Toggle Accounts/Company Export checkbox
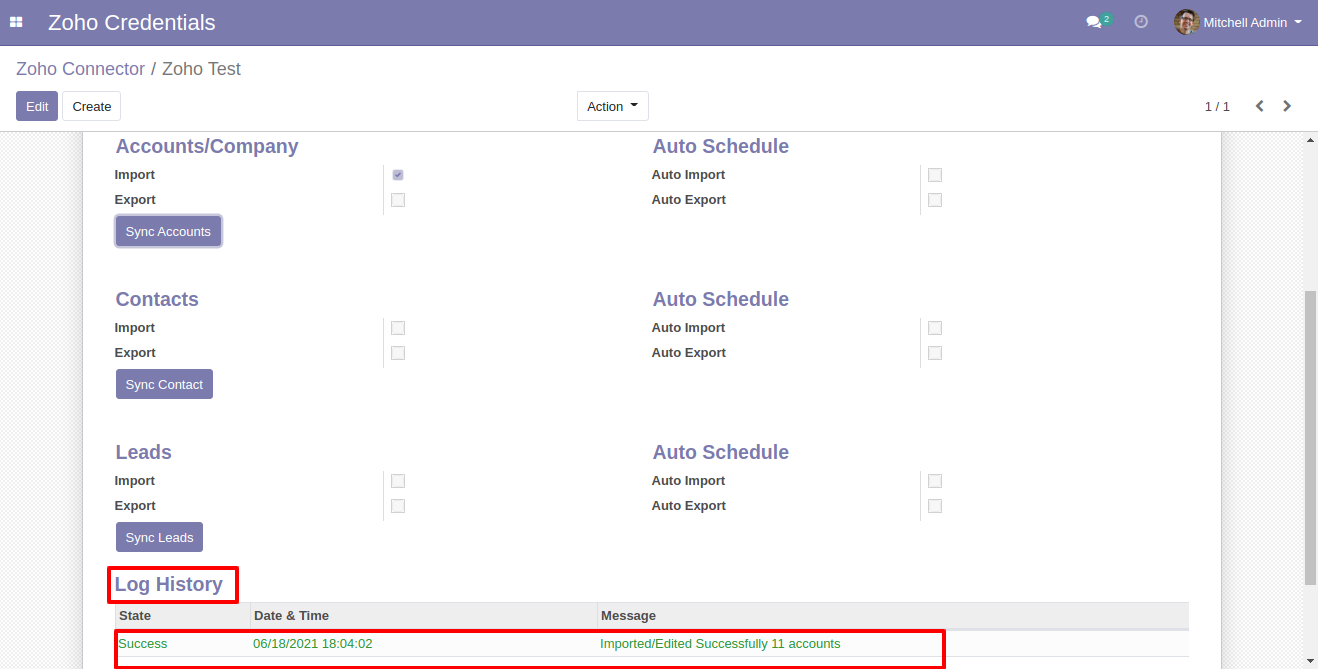The height and width of the screenshot is (669, 1318). click(x=398, y=200)
